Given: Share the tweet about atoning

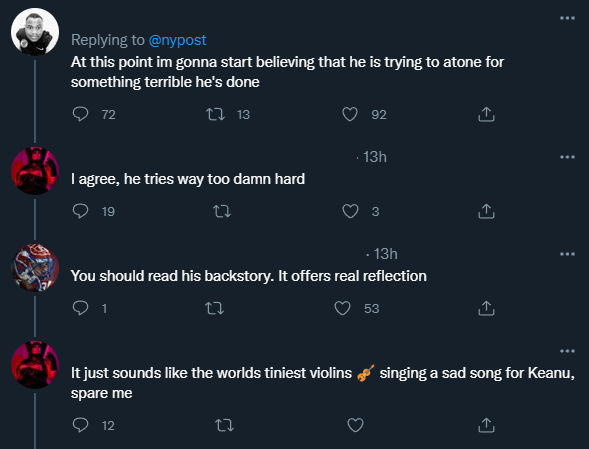Looking at the screenshot, I should coord(486,114).
